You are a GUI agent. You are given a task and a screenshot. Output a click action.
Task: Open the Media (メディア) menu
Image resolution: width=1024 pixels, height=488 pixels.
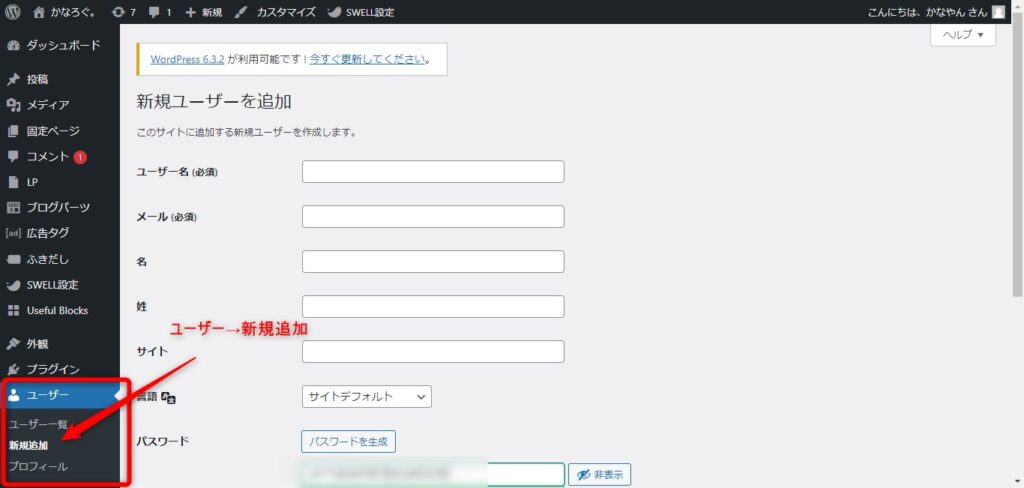pyautogui.click(x=47, y=105)
